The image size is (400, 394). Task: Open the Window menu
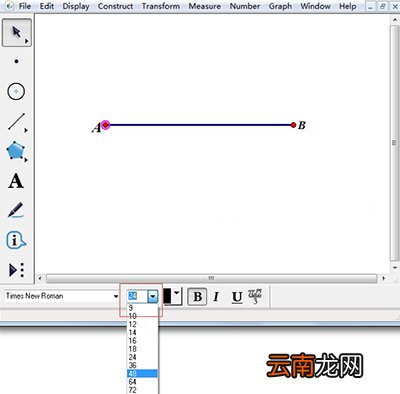click(316, 6)
